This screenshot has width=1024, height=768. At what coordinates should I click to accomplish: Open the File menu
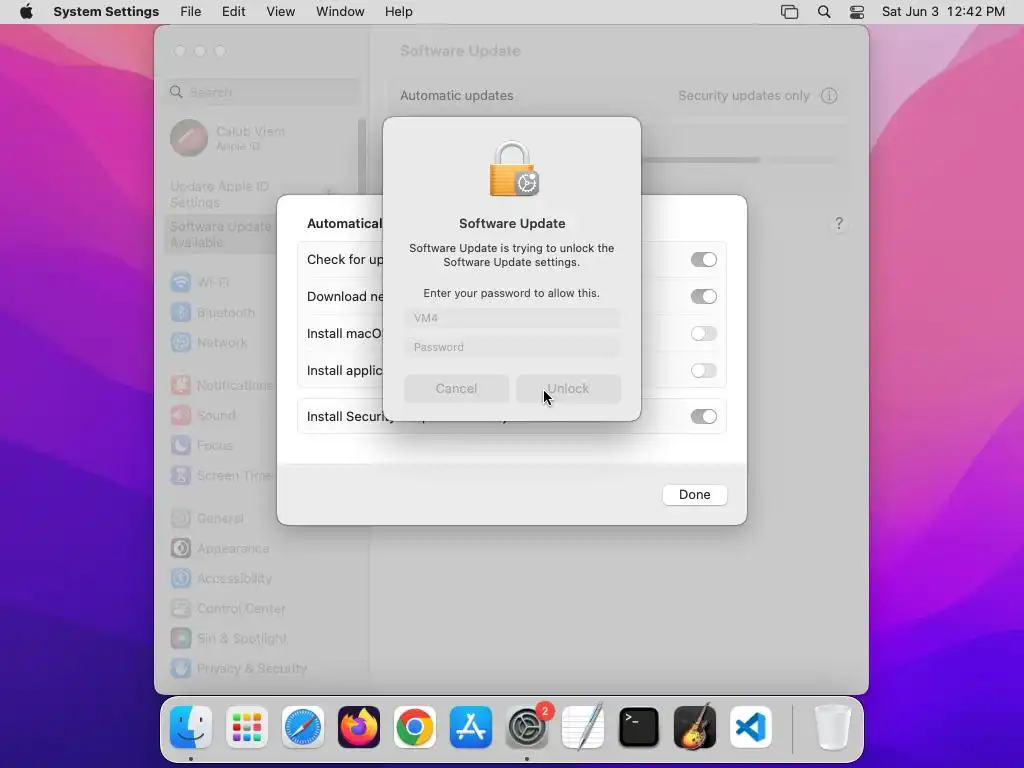(x=191, y=12)
